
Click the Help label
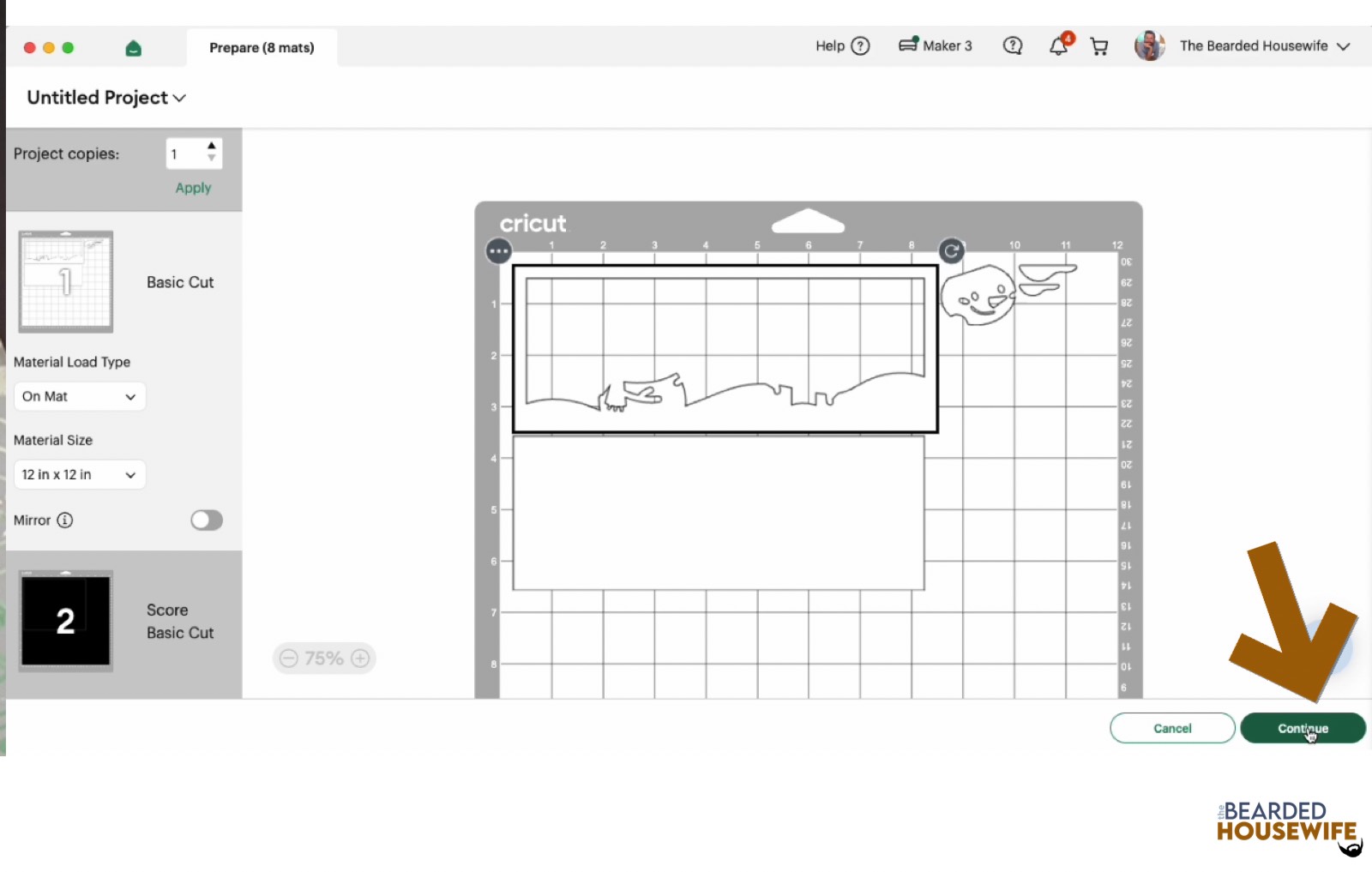pyautogui.click(x=830, y=46)
